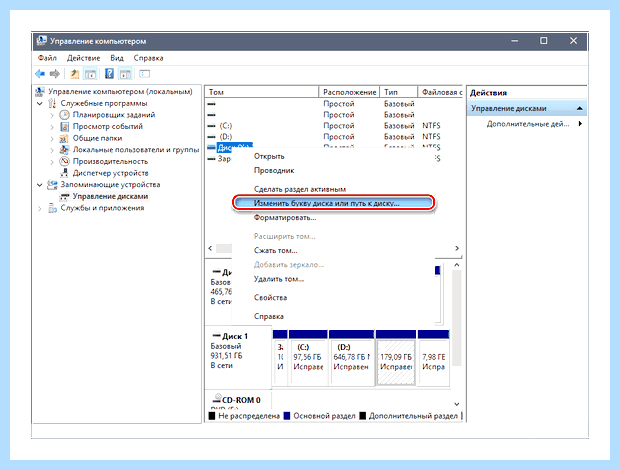Click the Диспетчер устройств icon
The height and width of the screenshot is (470, 620).
coord(64,173)
